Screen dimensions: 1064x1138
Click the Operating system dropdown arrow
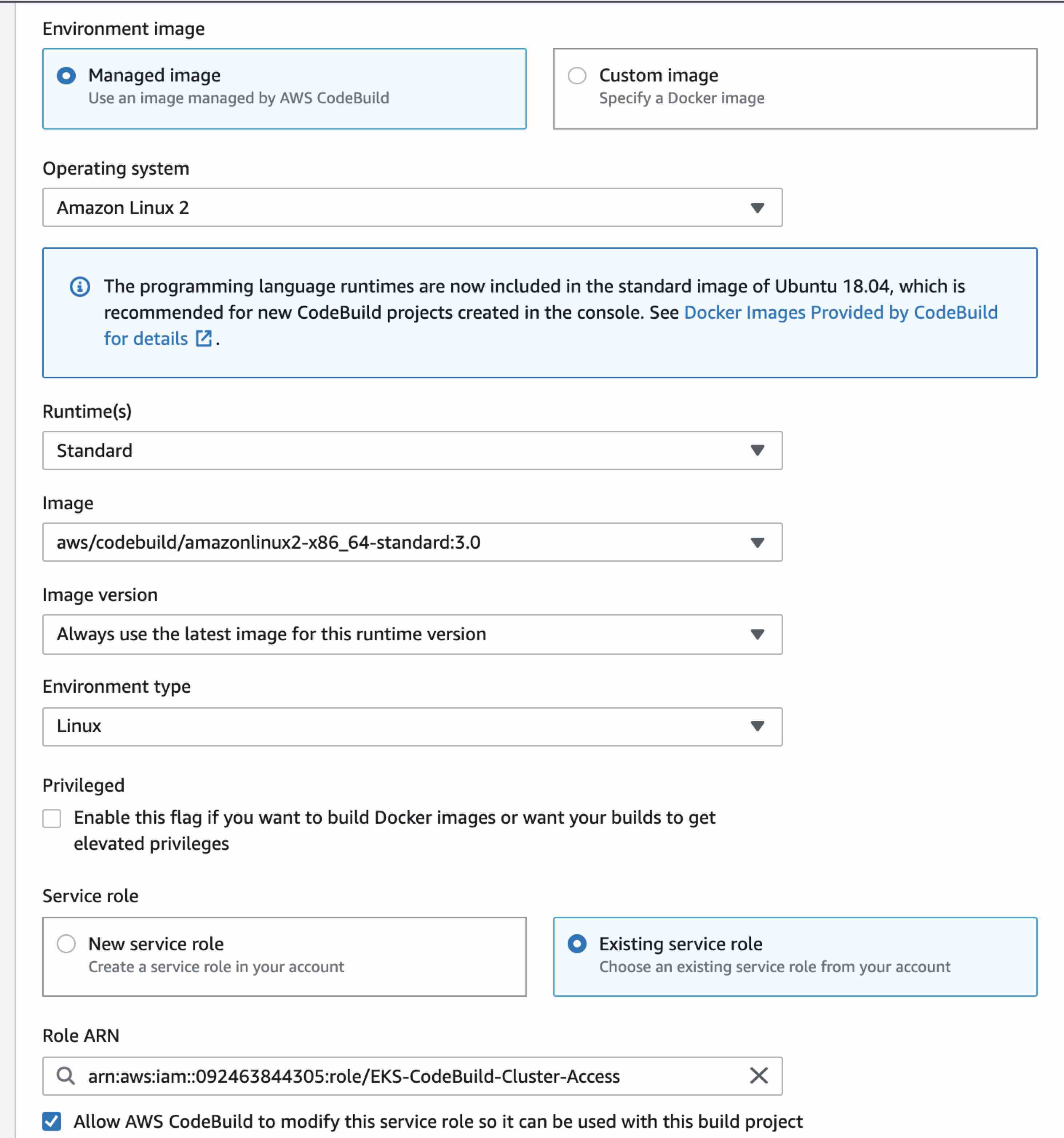point(757,208)
